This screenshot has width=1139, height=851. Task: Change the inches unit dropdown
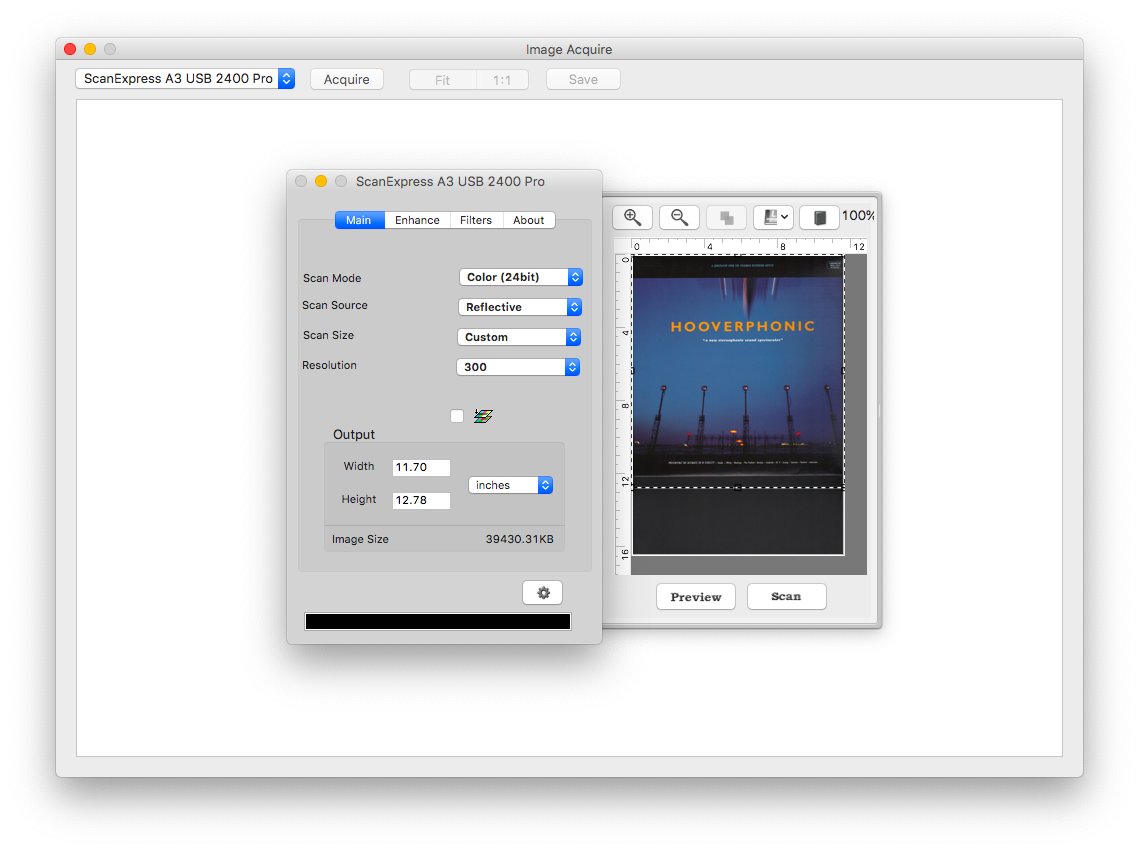point(511,485)
